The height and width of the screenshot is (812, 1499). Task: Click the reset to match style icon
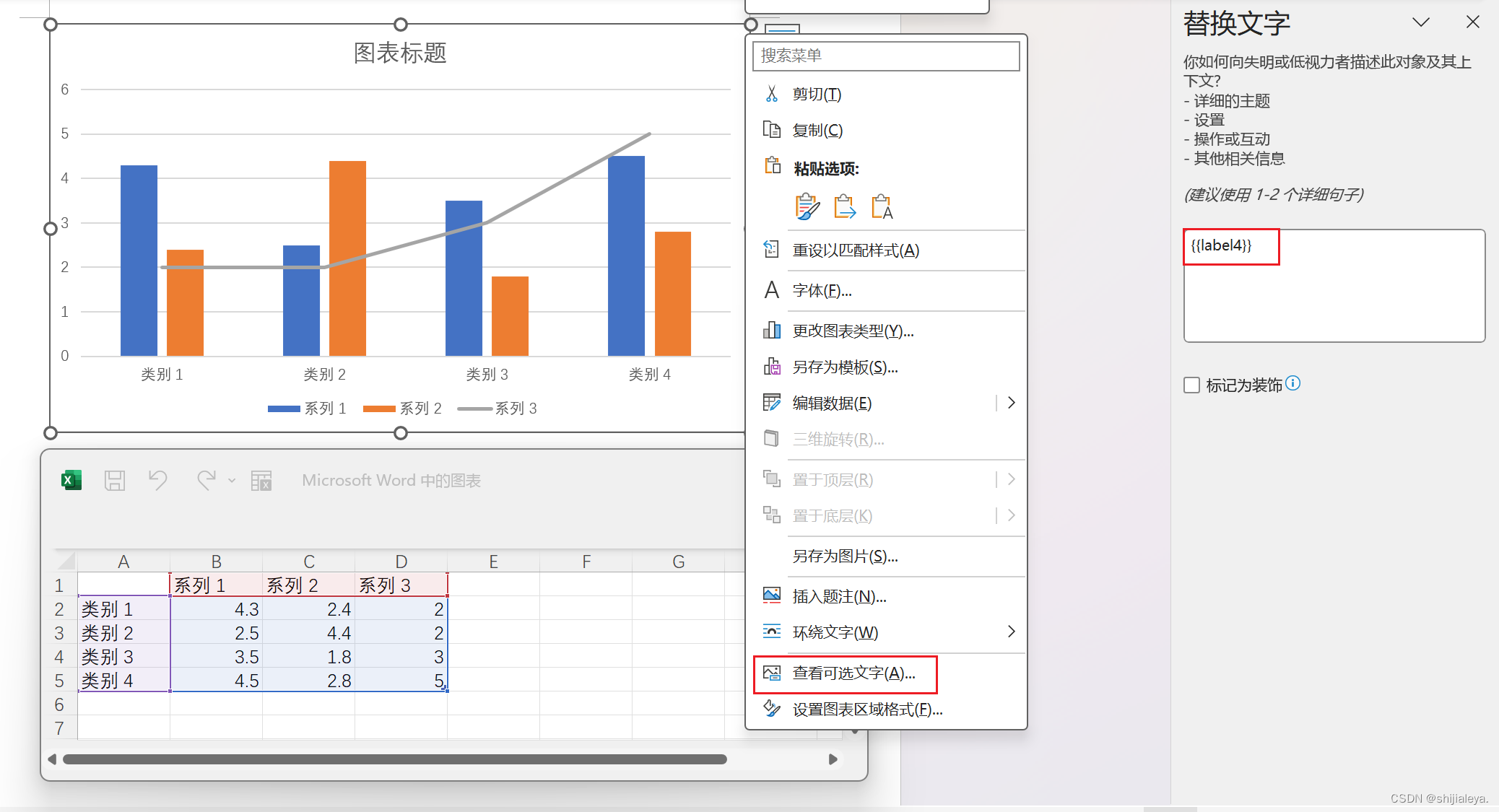(772, 250)
